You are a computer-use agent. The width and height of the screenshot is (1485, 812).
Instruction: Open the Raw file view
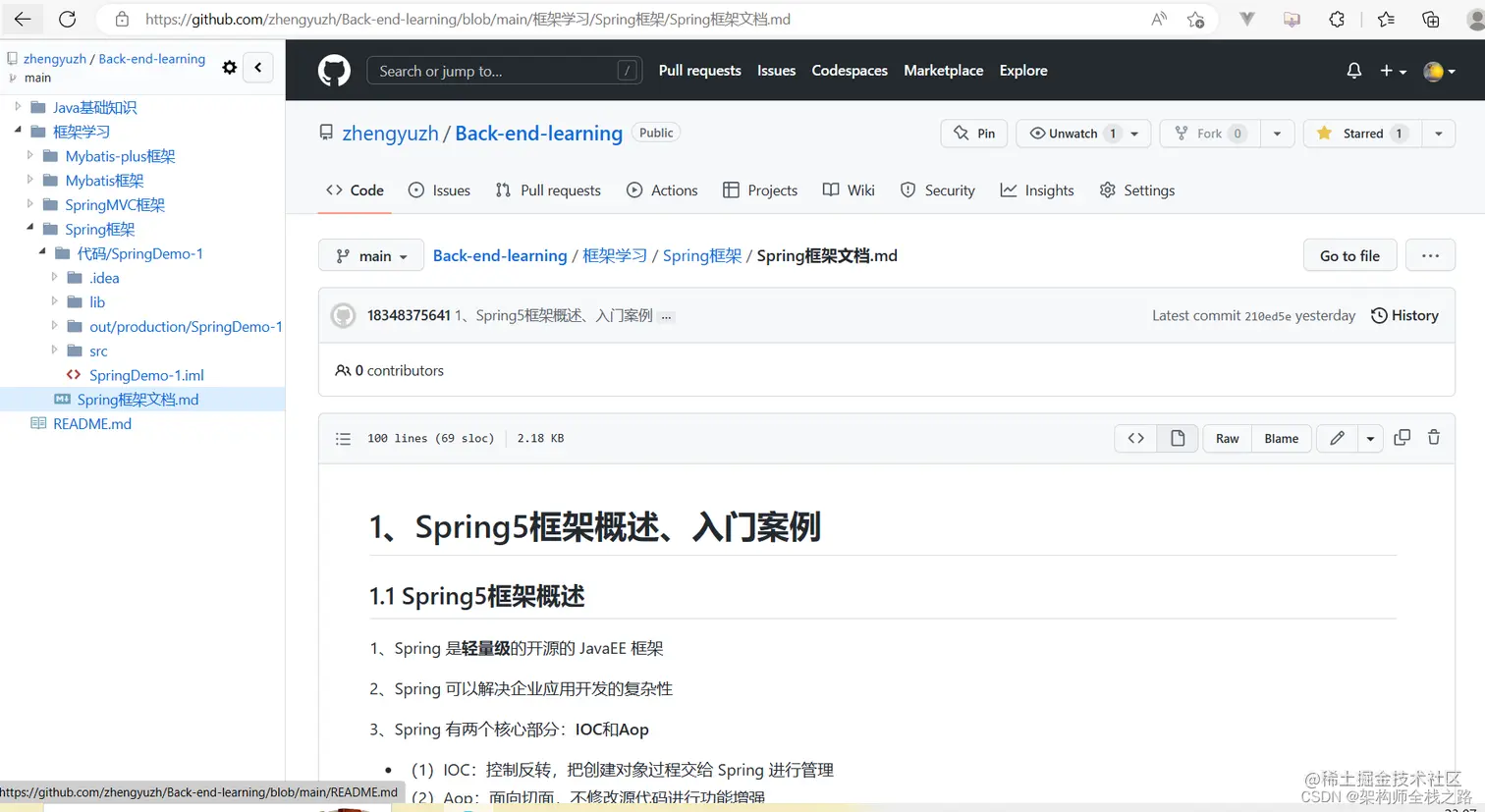coord(1227,438)
